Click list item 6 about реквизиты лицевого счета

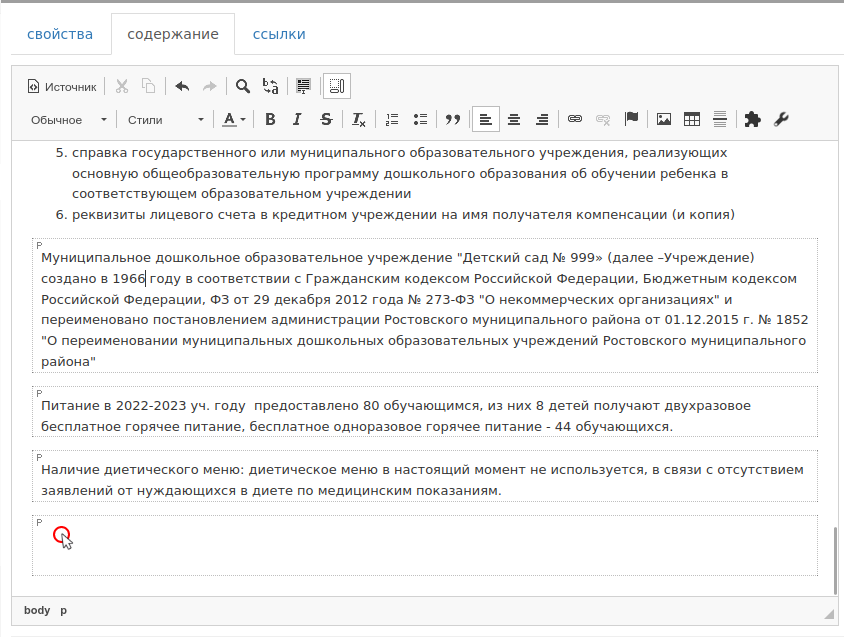(395, 215)
